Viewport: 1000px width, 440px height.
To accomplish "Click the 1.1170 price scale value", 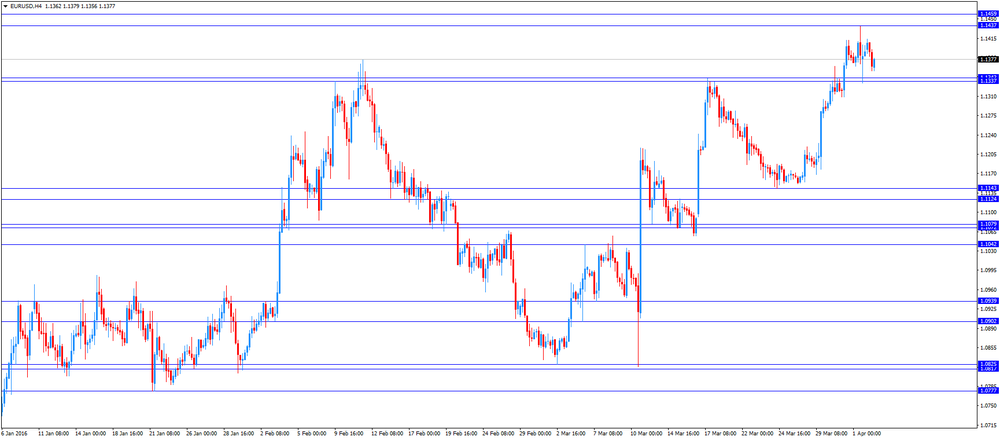I will click(989, 173).
